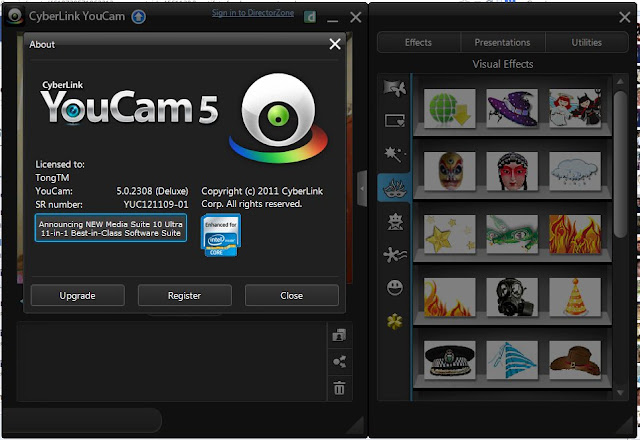Screen dimensions: 640x440
Task: Apply the purple witch hat effect
Action: 512,108
